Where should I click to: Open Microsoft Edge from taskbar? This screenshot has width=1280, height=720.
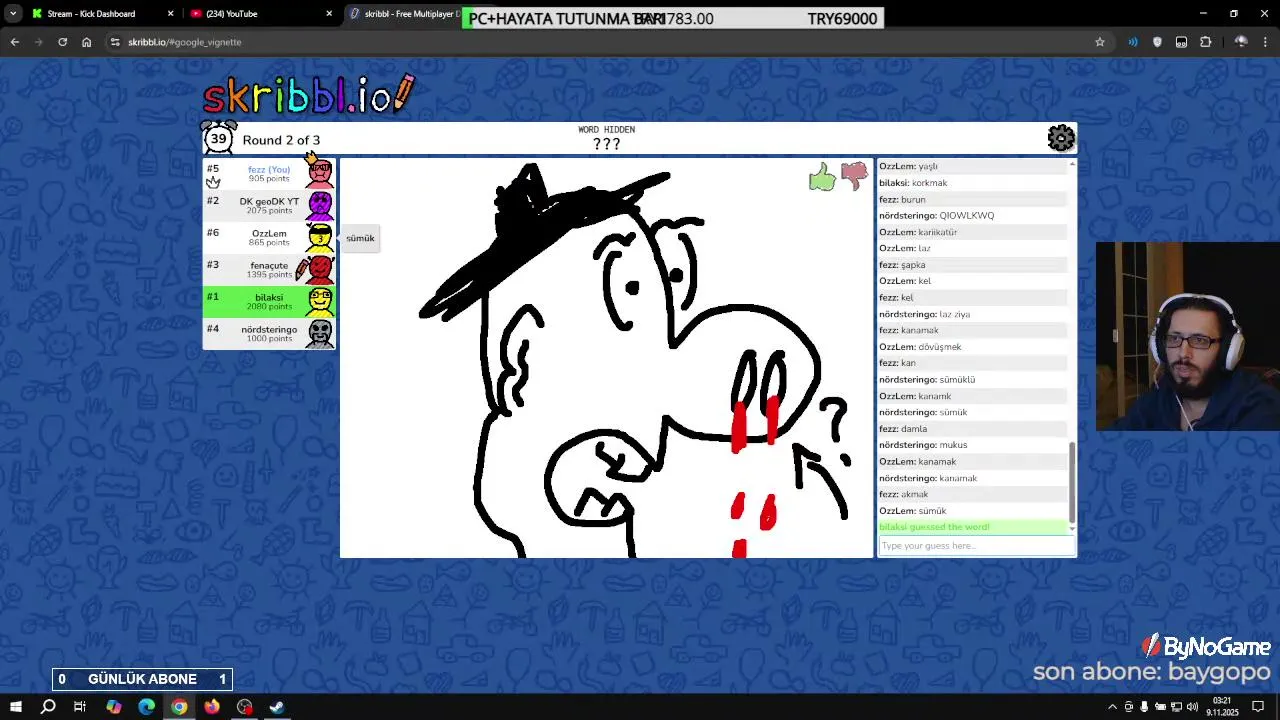(x=146, y=707)
